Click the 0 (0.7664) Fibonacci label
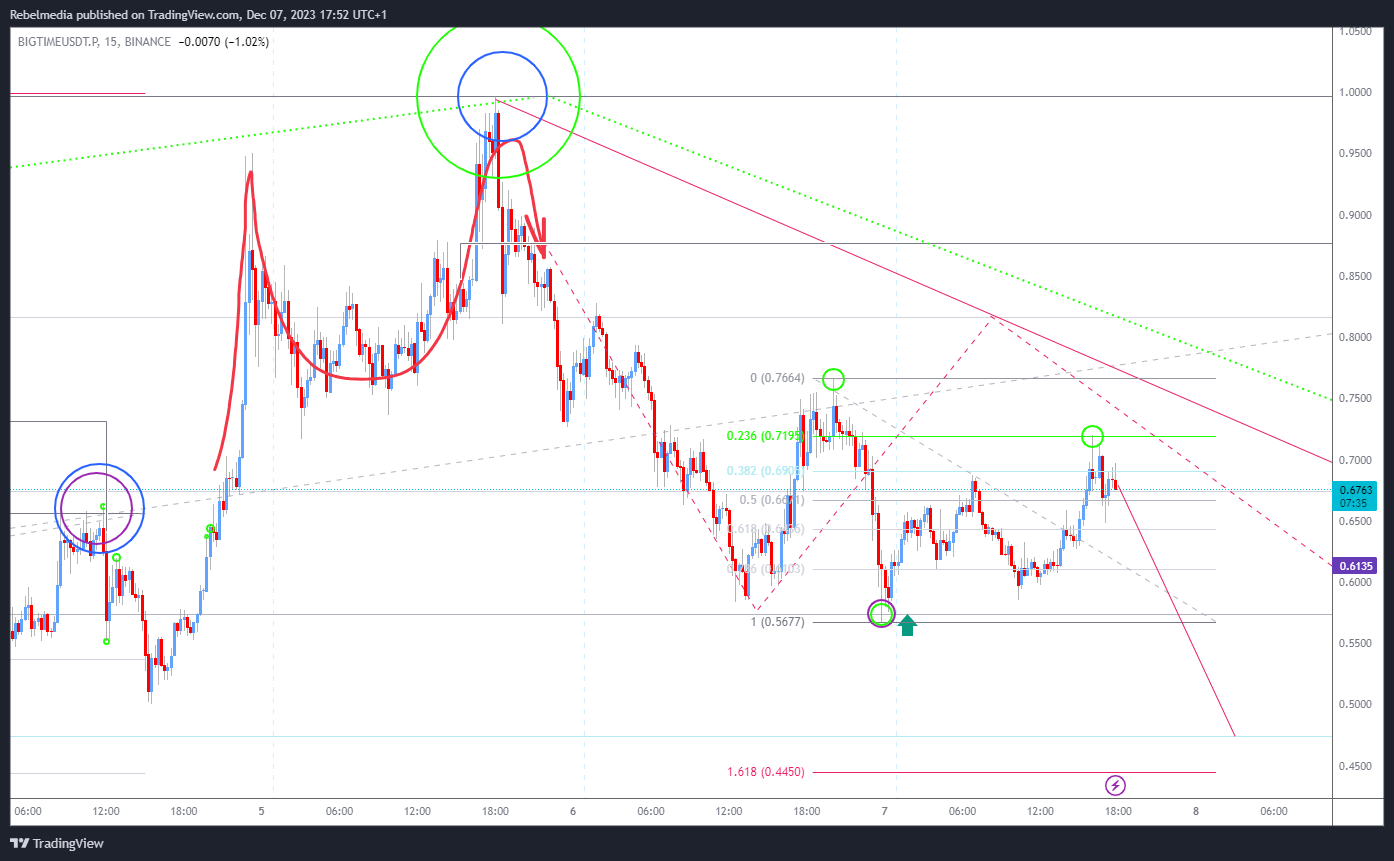 (x=777, y=378)
